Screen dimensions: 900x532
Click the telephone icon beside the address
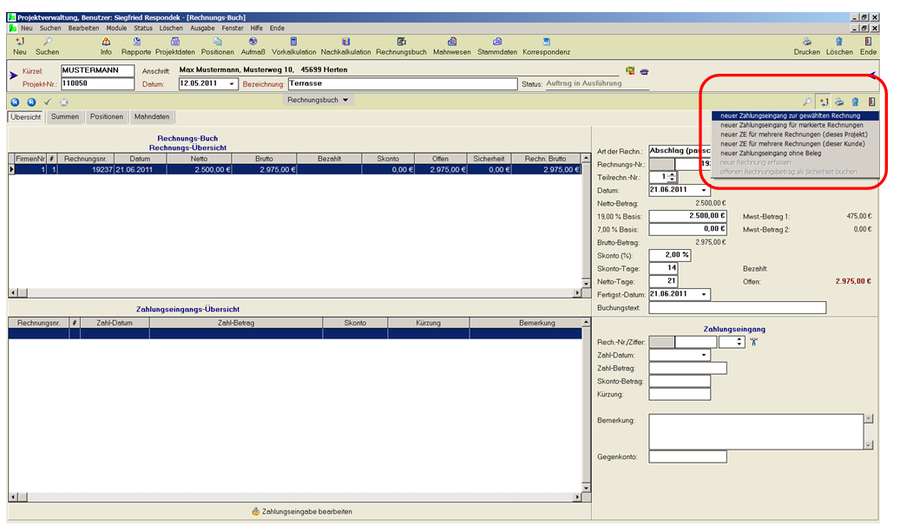pos(645,71)
